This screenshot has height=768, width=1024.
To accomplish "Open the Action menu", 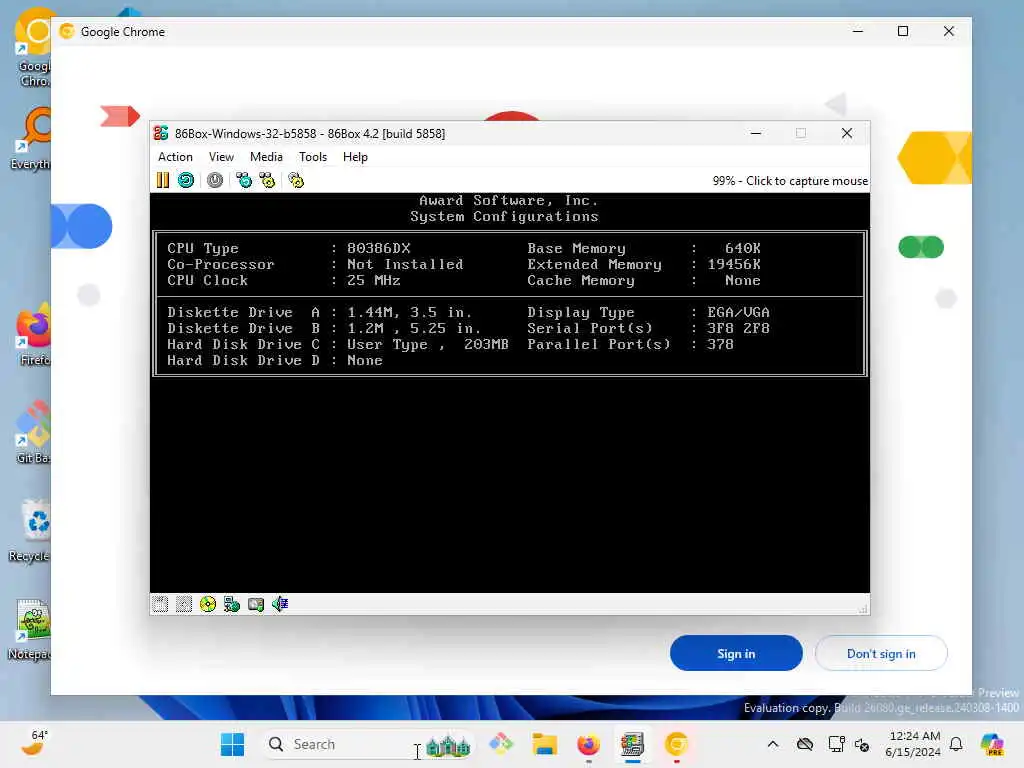I will coord(175,157).
